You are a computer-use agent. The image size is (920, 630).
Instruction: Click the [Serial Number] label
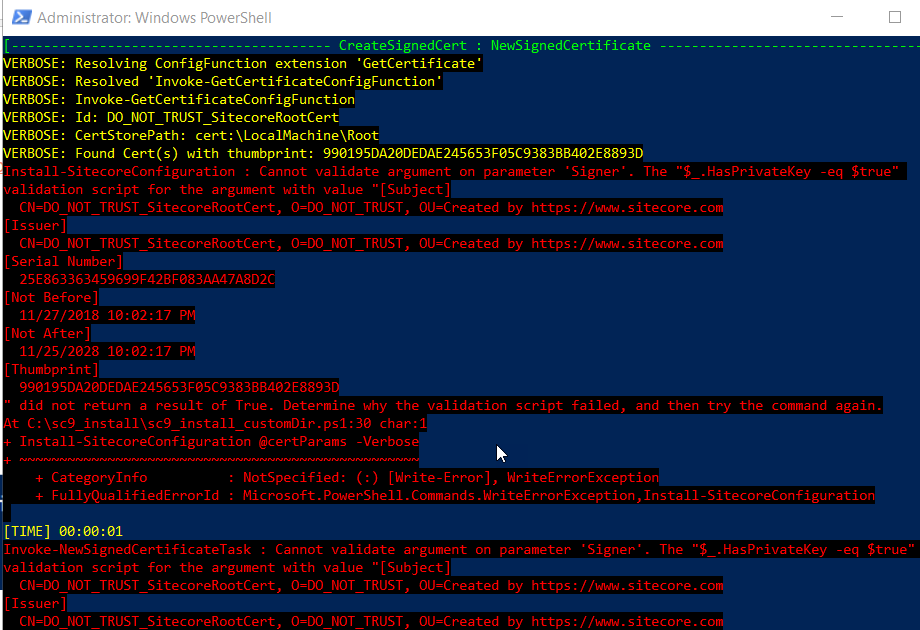click(x=62, y=261)
